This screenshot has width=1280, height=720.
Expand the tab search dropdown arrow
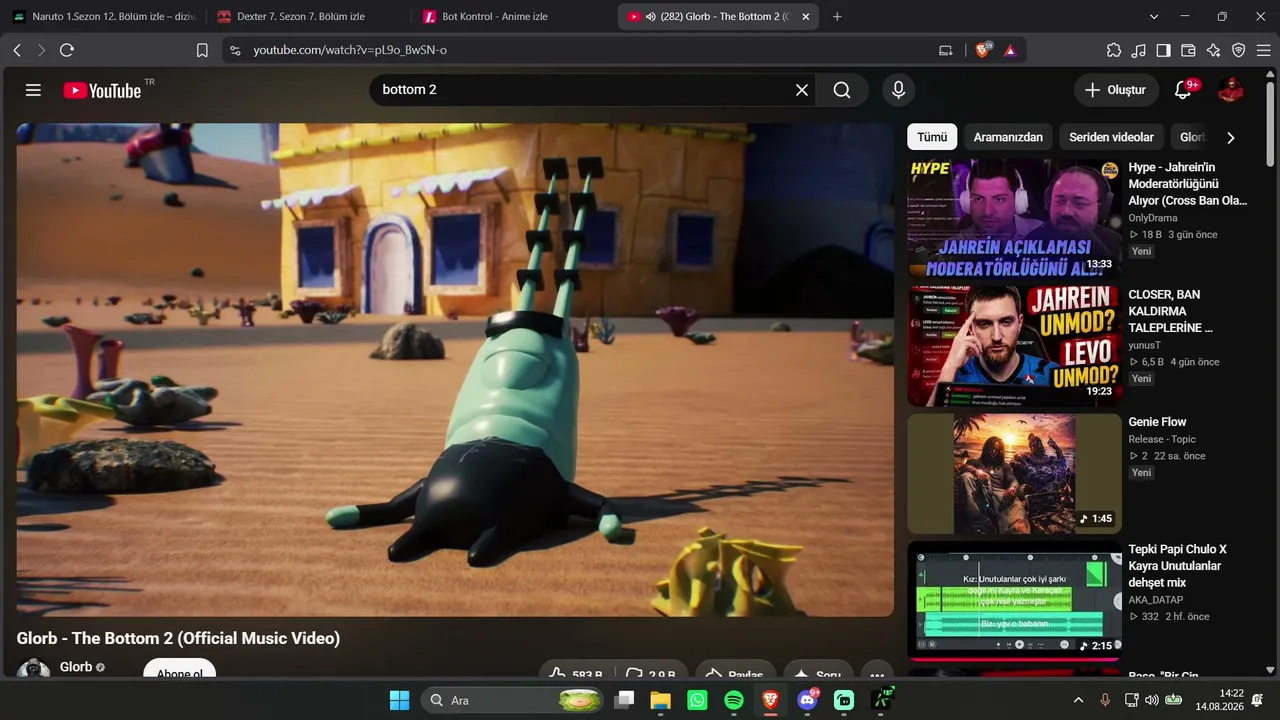click(1154, 17)
